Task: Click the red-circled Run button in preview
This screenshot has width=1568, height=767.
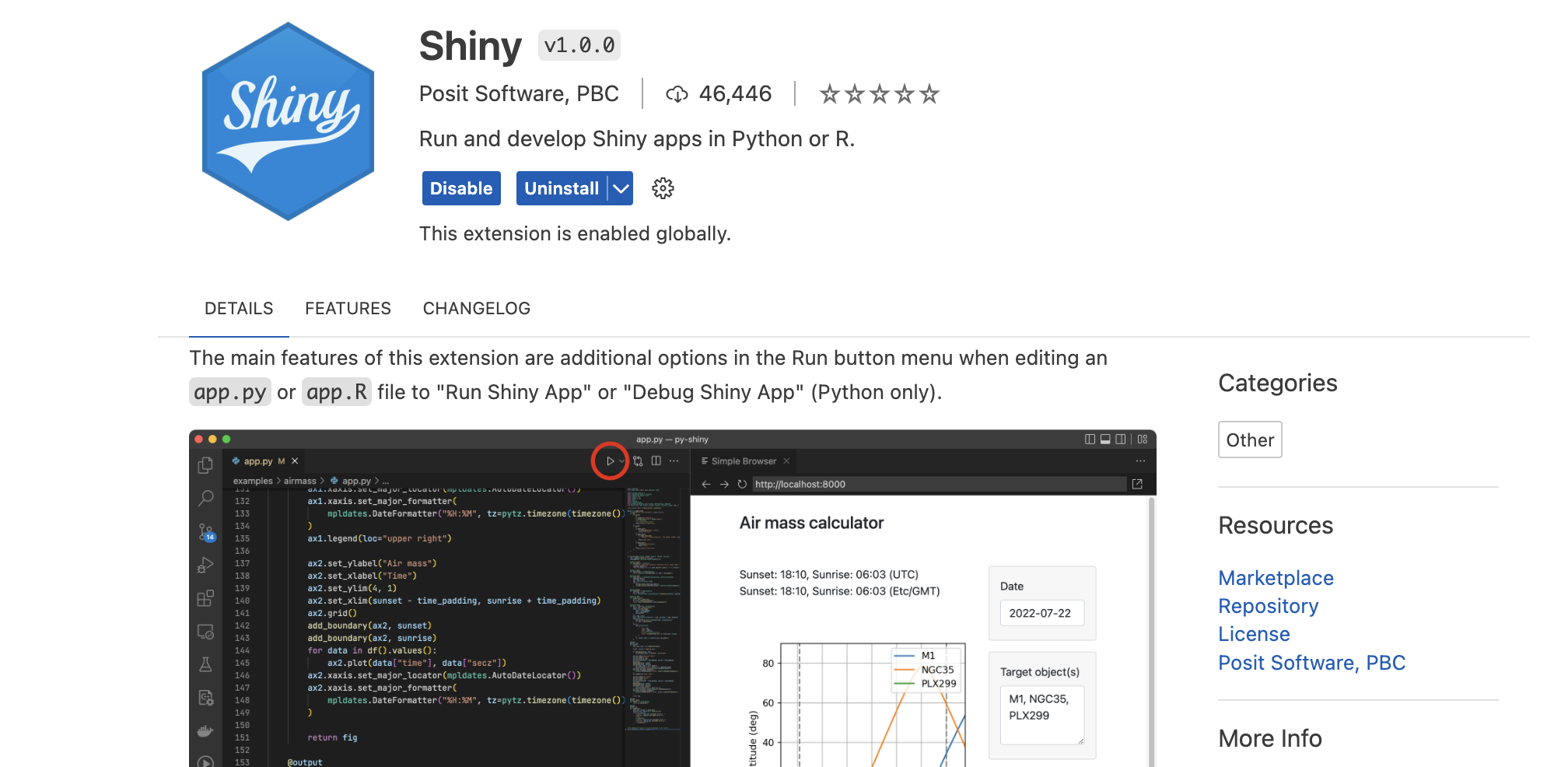Action: click(x=611, y=461)
